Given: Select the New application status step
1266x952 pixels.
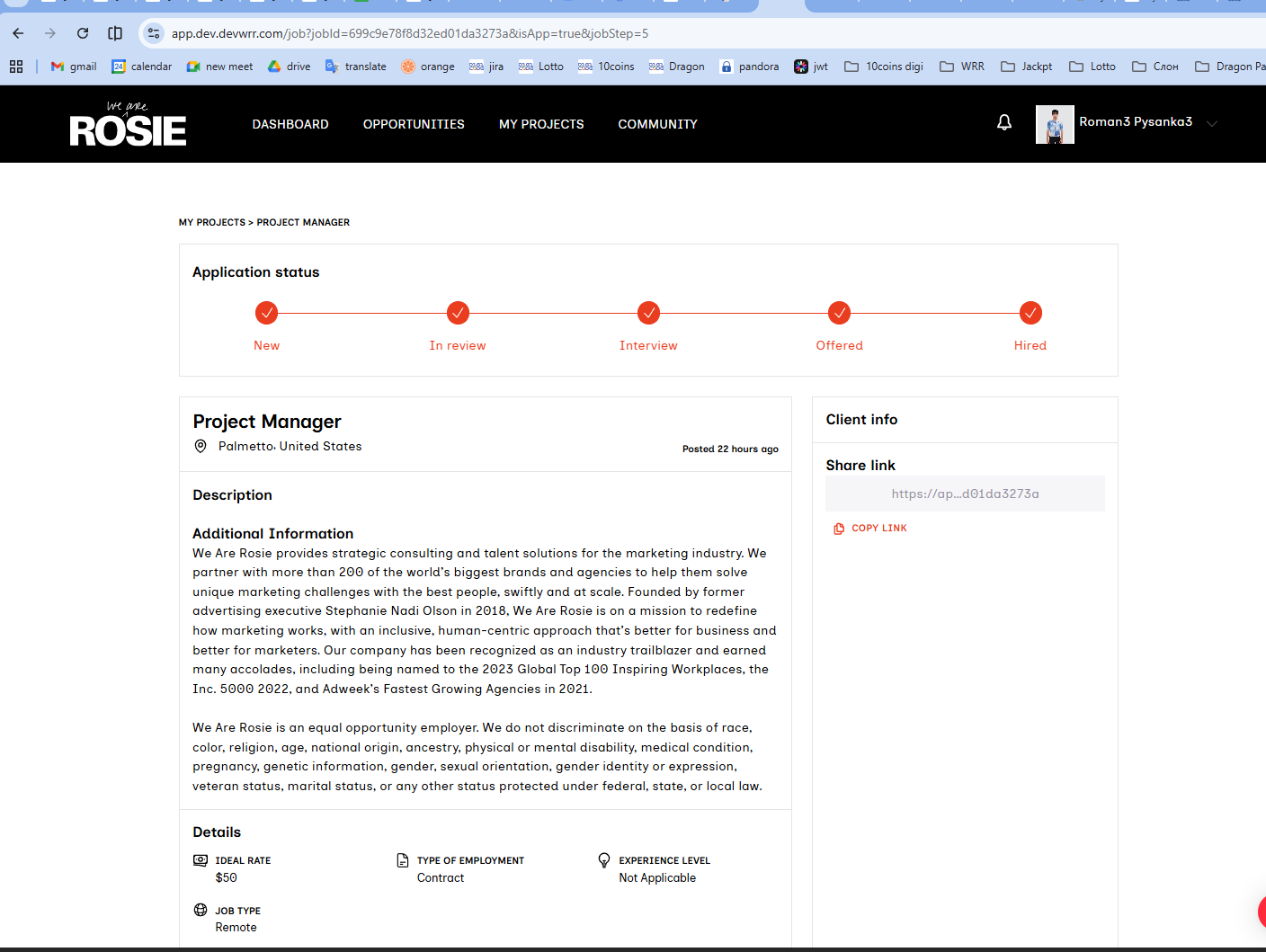Looking at the screenshot, I should click(x=266, y=313).
